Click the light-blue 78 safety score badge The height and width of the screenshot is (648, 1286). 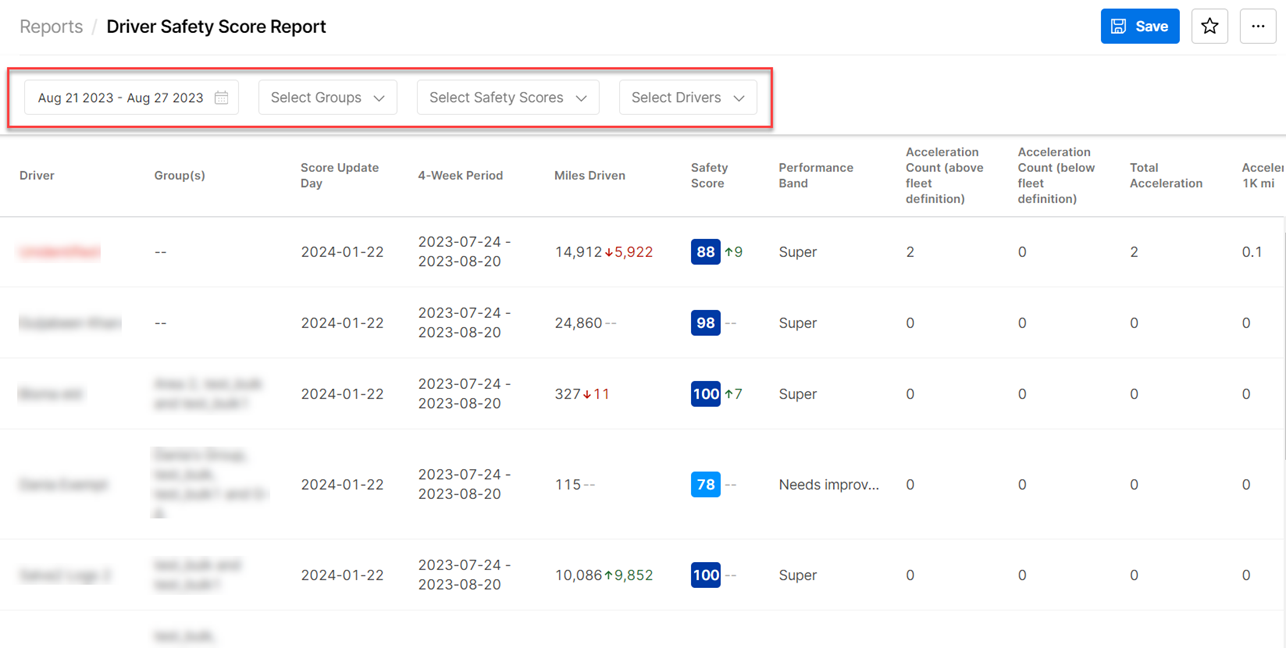coord(705,485)
